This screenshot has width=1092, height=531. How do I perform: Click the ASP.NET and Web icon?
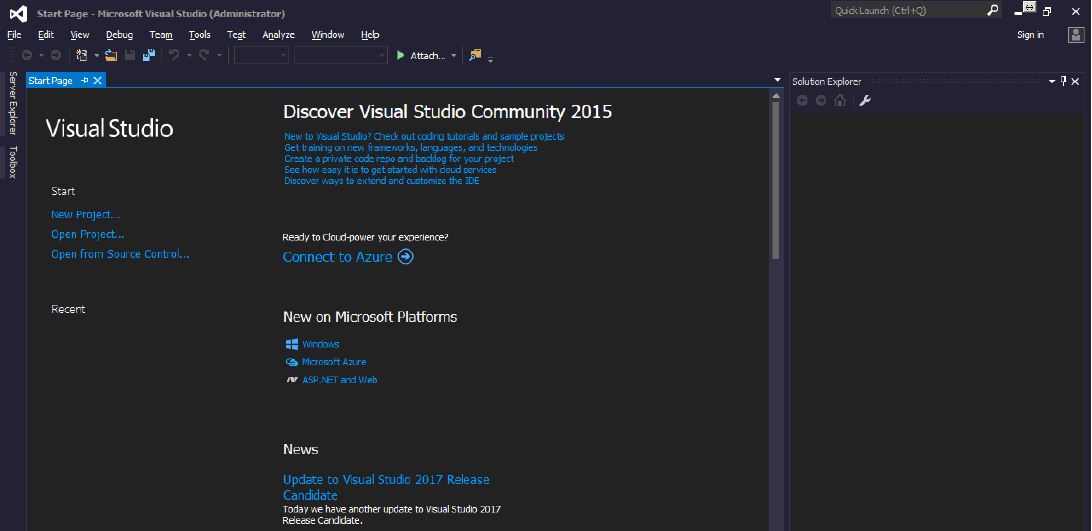(292, 380)
